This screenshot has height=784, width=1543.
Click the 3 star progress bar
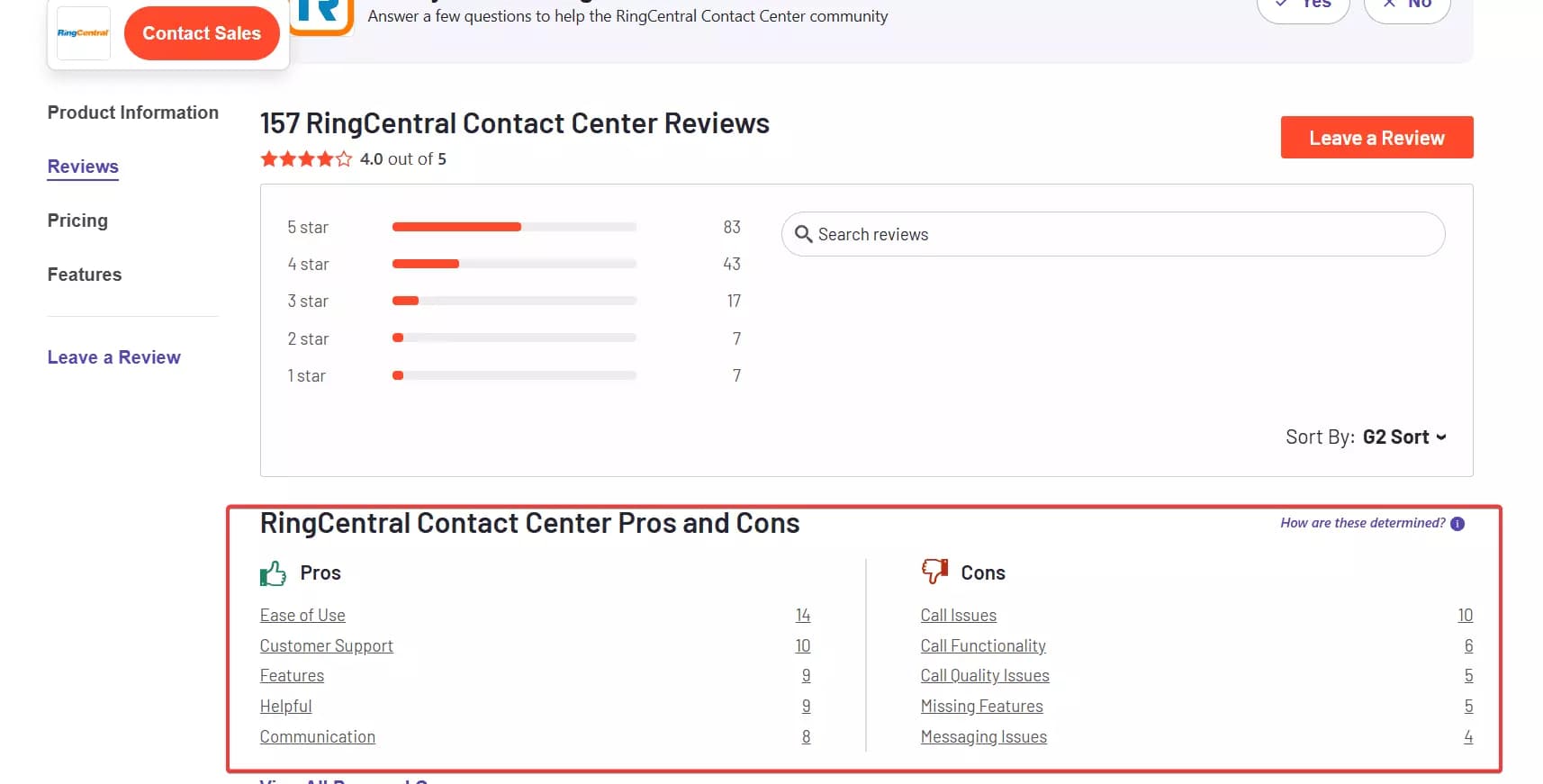pos(513,301)
